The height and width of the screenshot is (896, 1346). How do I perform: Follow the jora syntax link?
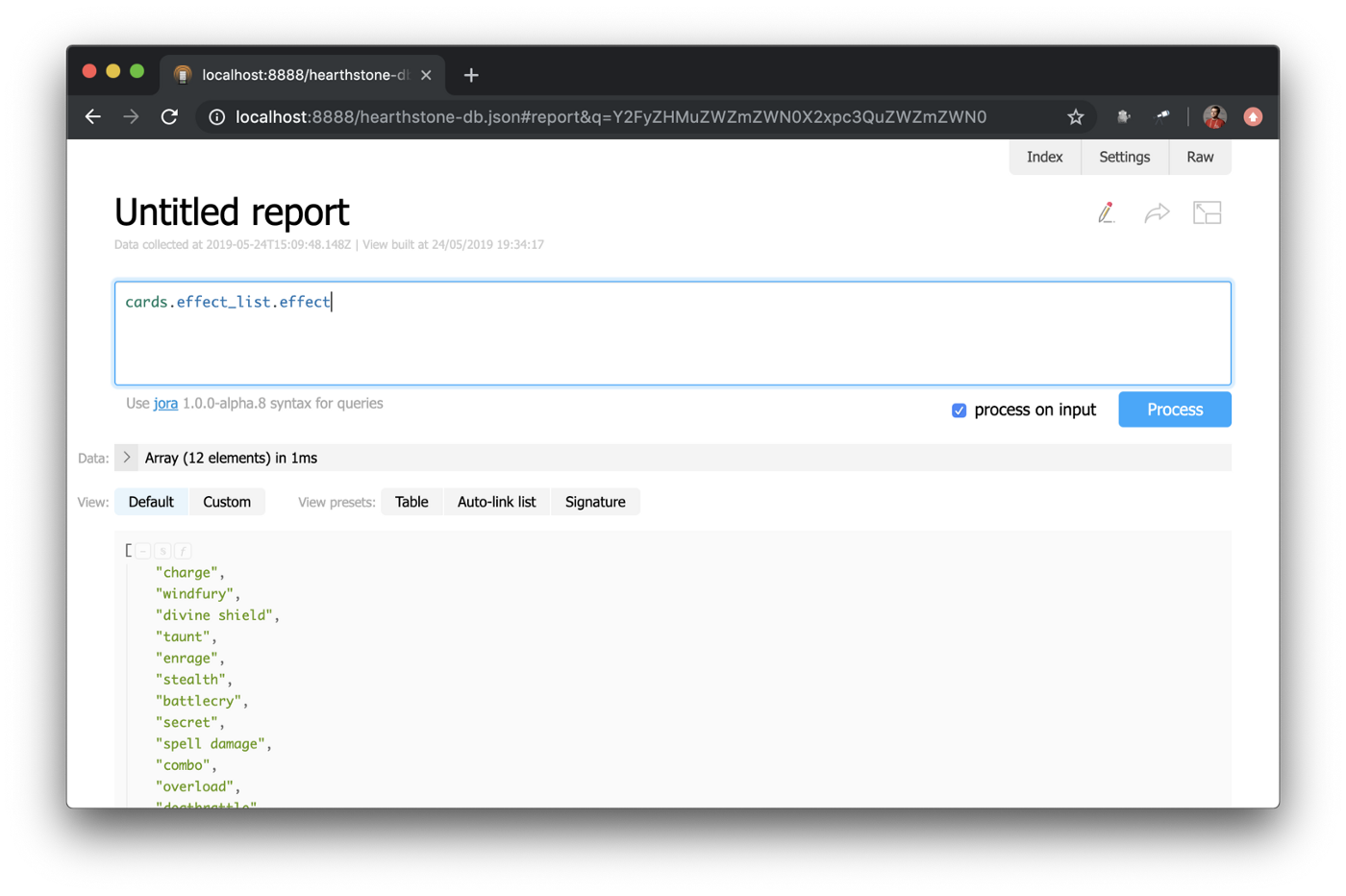[x=165, y=404]
